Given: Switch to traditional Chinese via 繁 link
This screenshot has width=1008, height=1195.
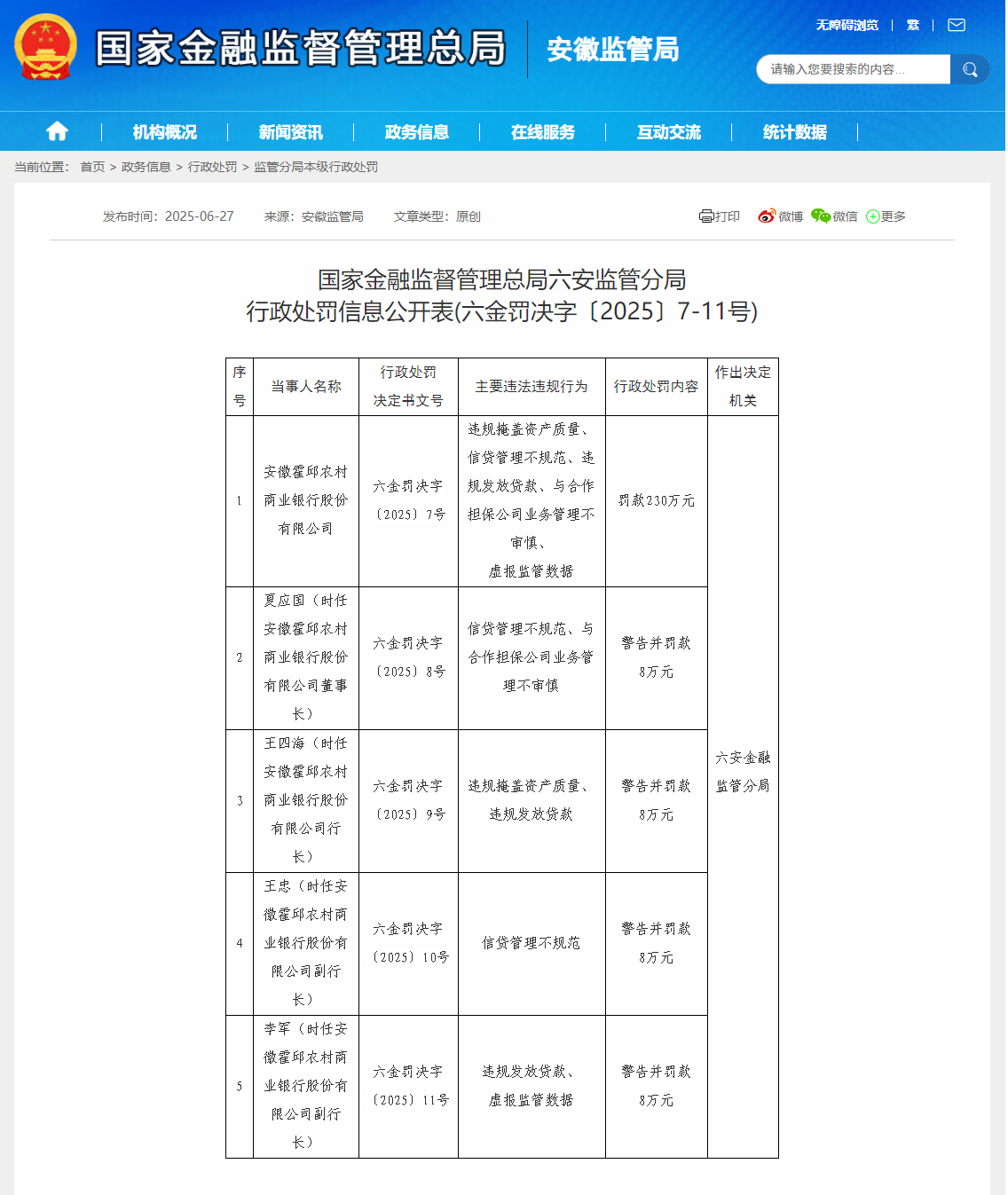Looking at the screenshot, I should click(x=913, y=25).
